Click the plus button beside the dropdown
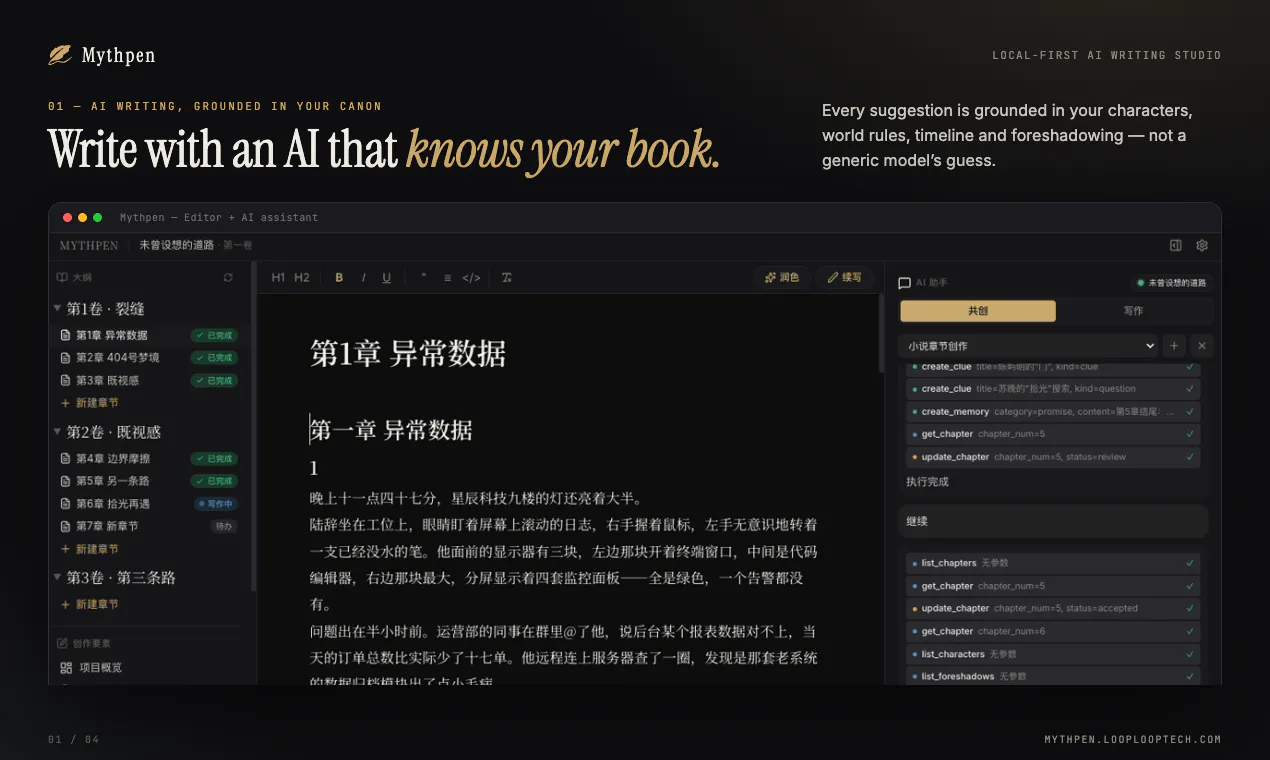Screen dimensions: 1270x760 tap(1174, 346)
